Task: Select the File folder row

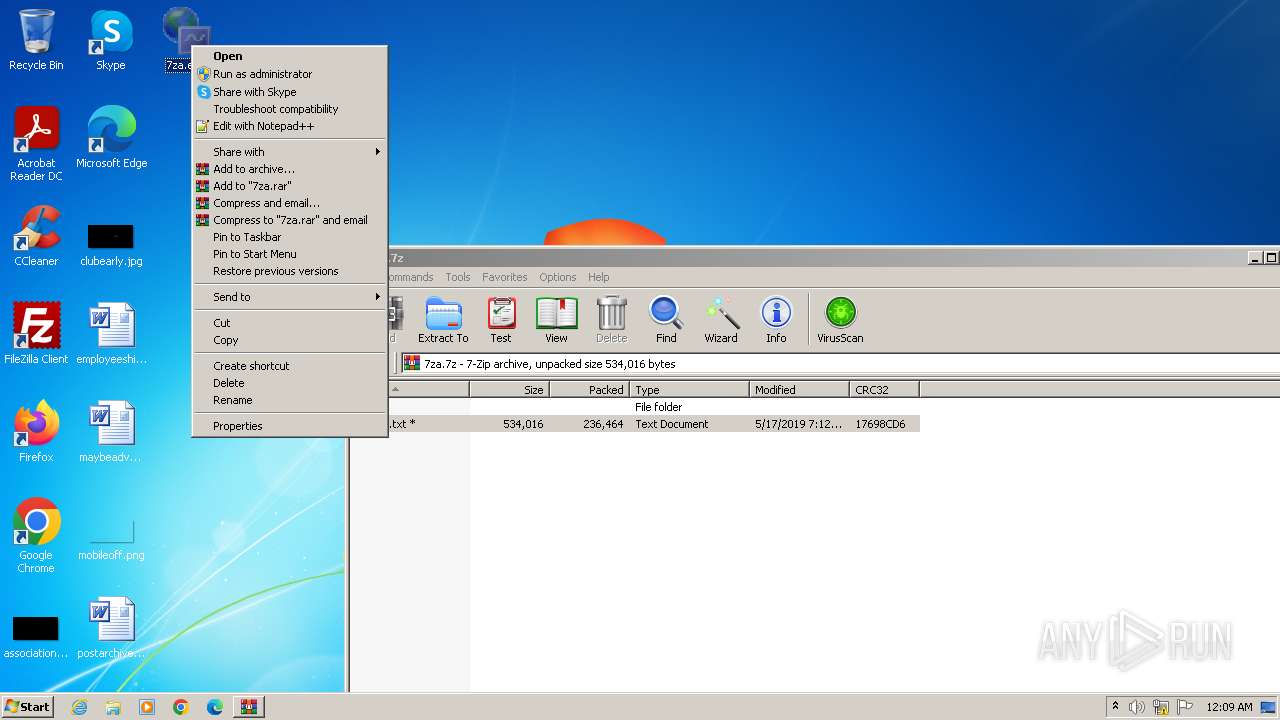Action: (x=635, y=407)
